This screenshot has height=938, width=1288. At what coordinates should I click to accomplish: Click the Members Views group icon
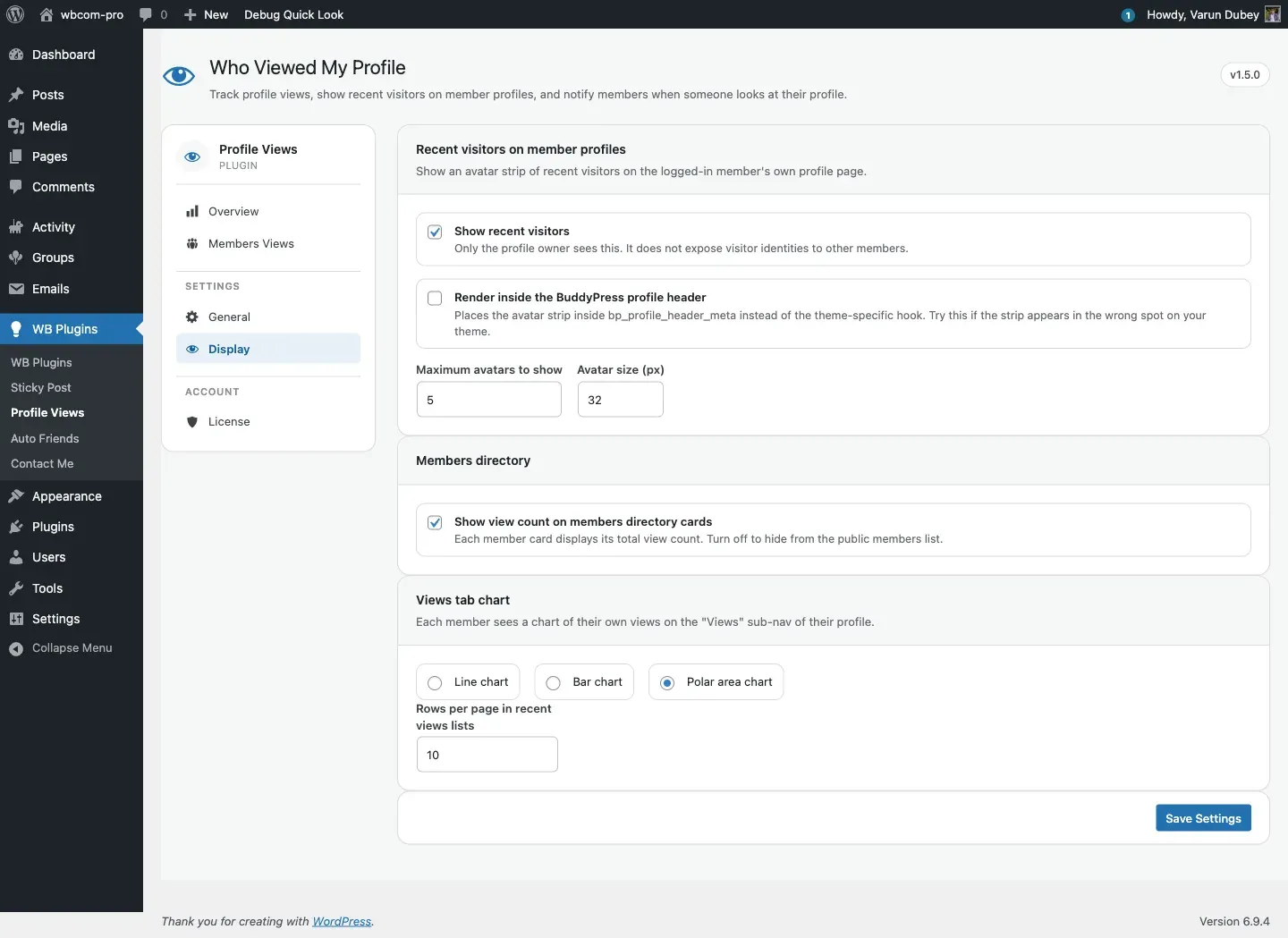tap(192, 243)
